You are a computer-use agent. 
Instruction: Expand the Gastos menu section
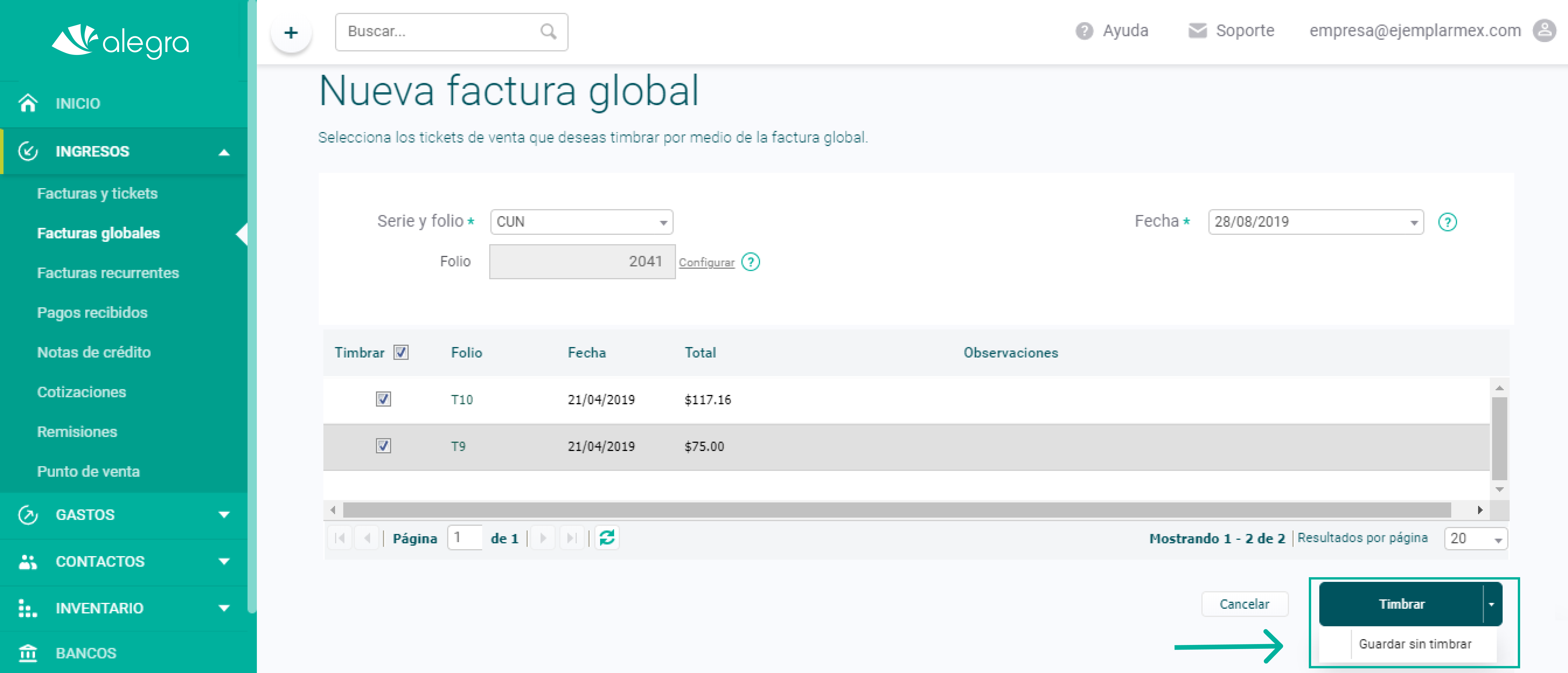[x=224, y=515]
